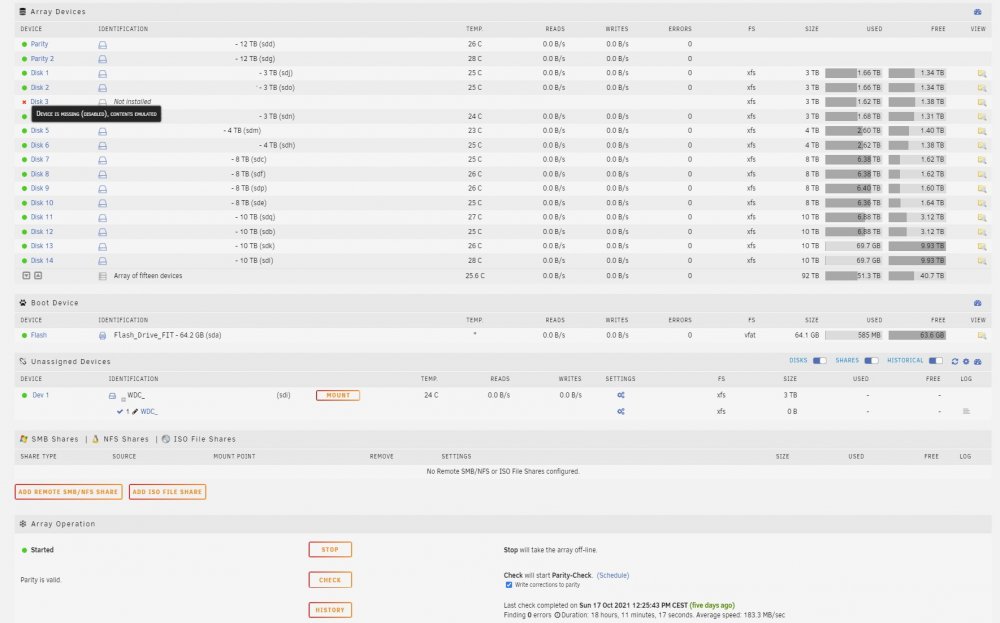Expand array devices with plus box icon
The width and height of the screenshot is (1000, 623).
pos(38,275)
